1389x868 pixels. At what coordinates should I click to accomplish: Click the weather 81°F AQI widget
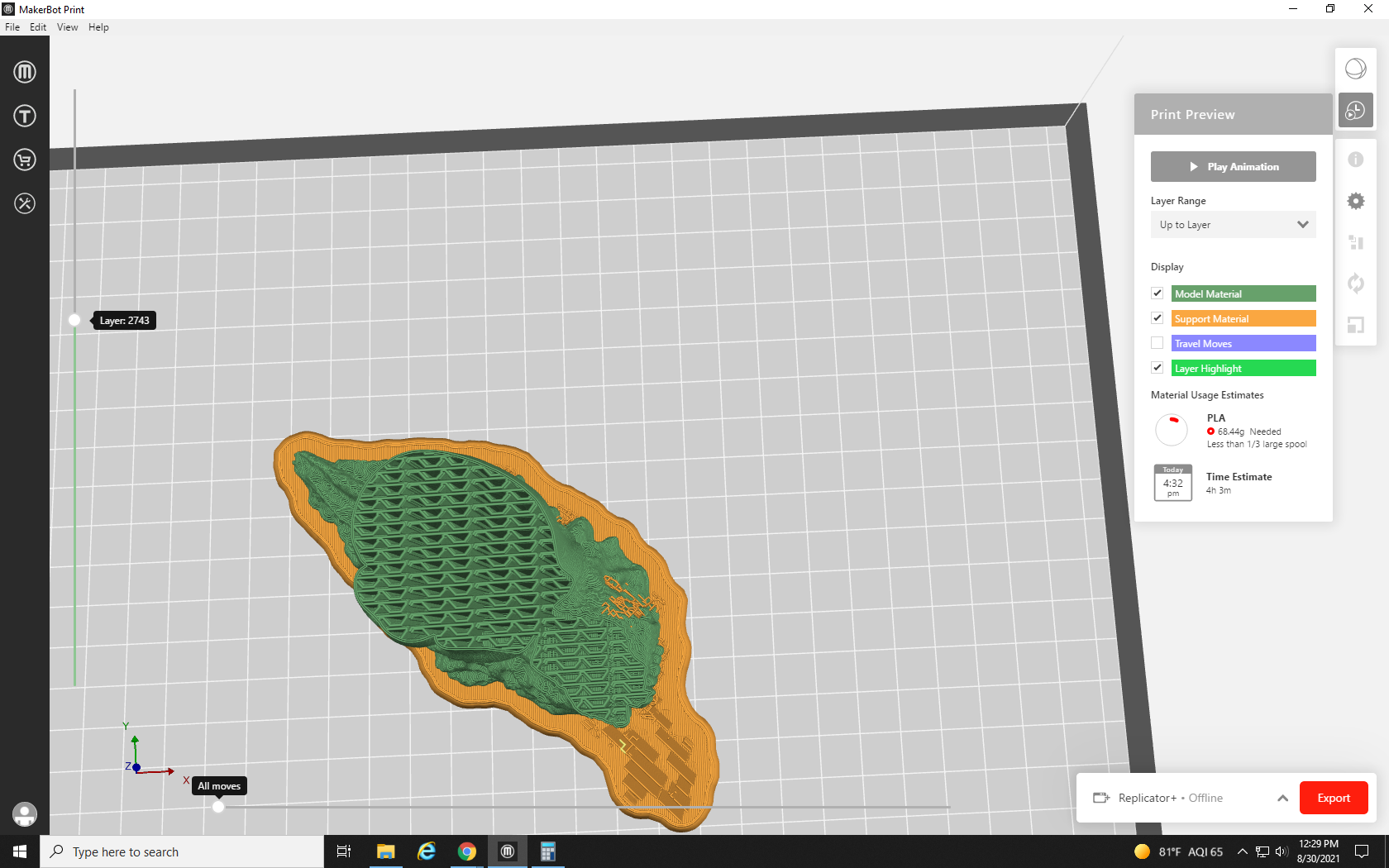pyautogui.click(x=1178, y=851)
